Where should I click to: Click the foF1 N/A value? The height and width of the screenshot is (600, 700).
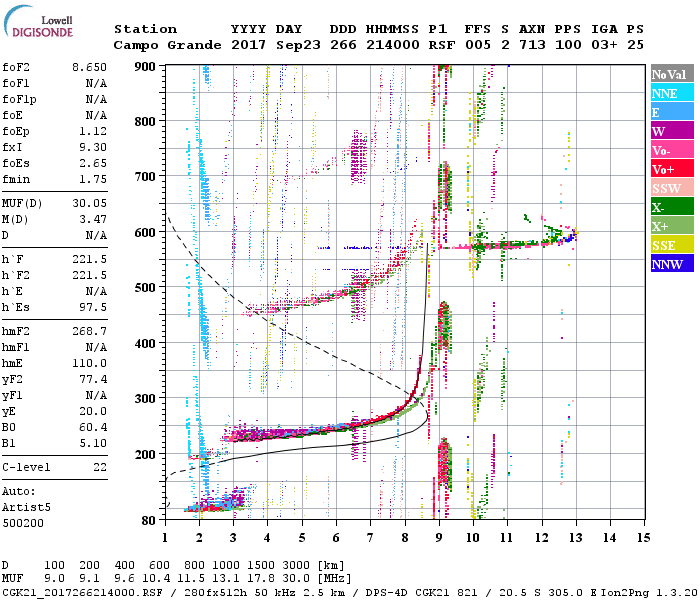pos(96,83)
